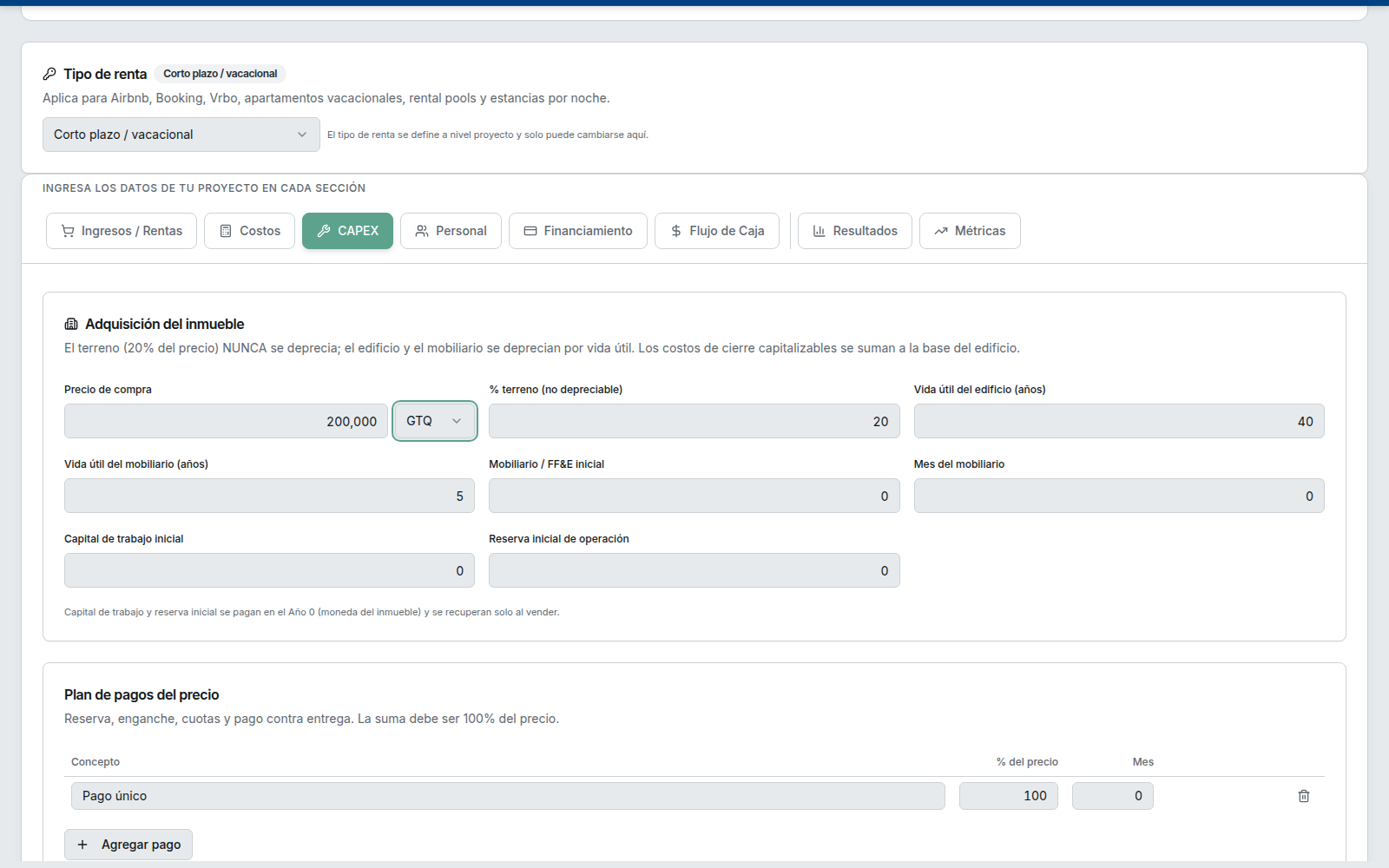Show the Resultados tab

coord(855,231)
